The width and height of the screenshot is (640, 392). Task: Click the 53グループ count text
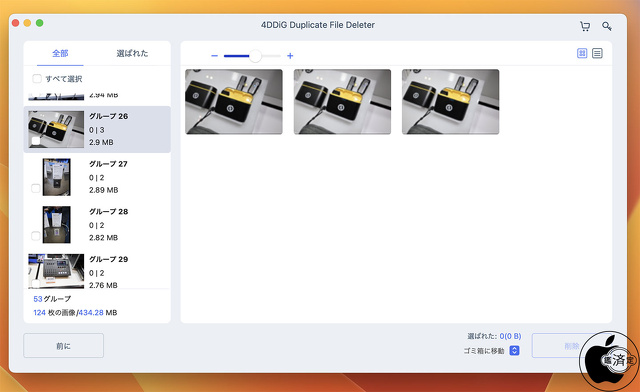click(x=52, y=299)
